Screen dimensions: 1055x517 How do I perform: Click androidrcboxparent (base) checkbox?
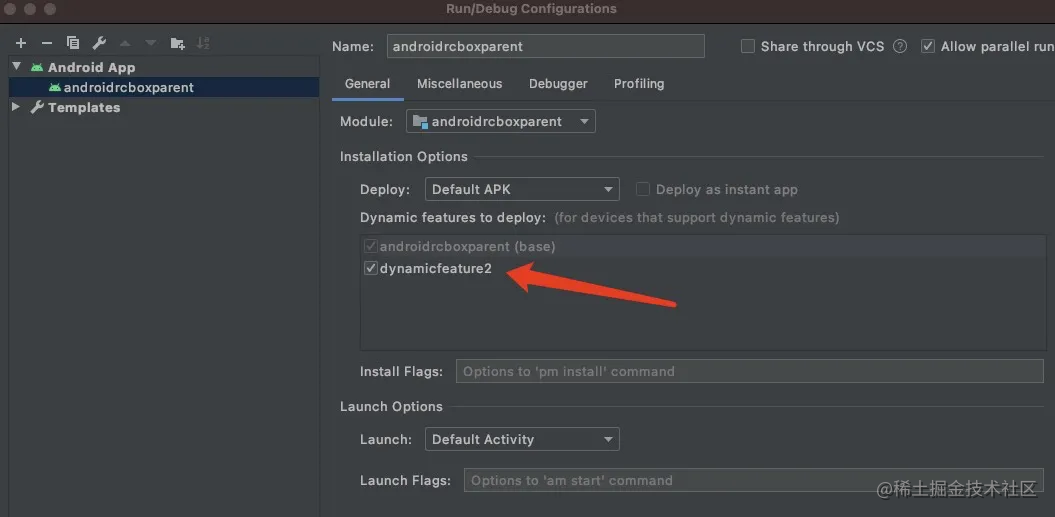(x=370, y=246)
